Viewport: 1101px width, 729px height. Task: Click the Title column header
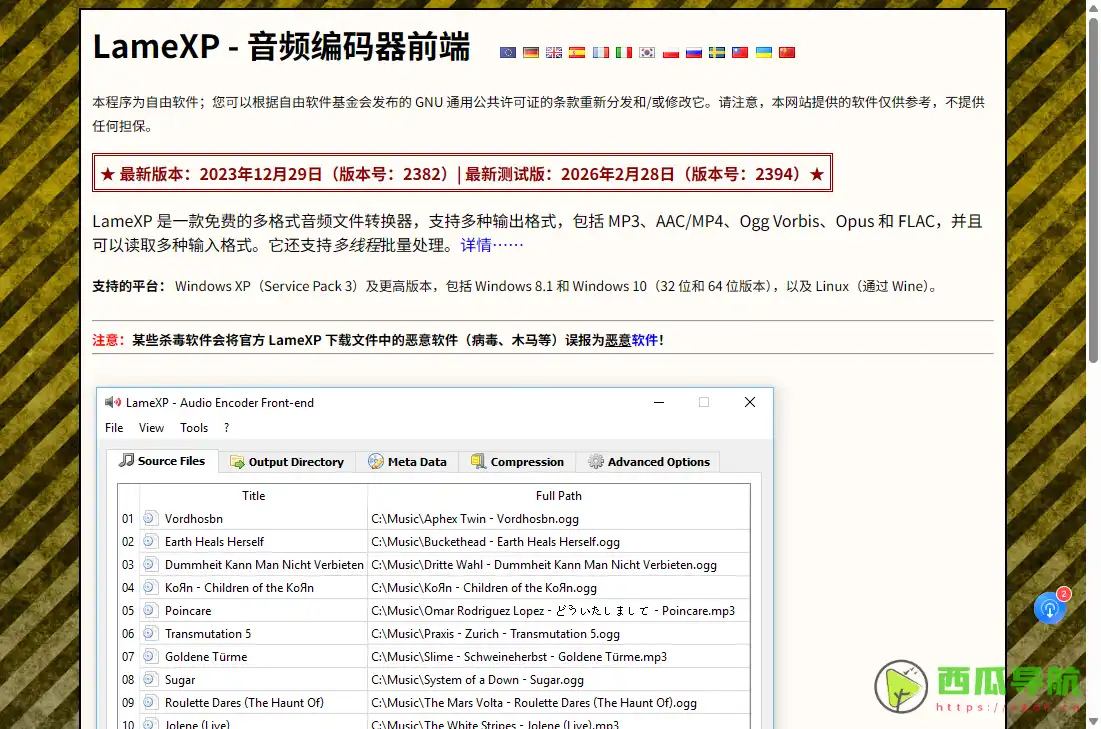[253, 496]
